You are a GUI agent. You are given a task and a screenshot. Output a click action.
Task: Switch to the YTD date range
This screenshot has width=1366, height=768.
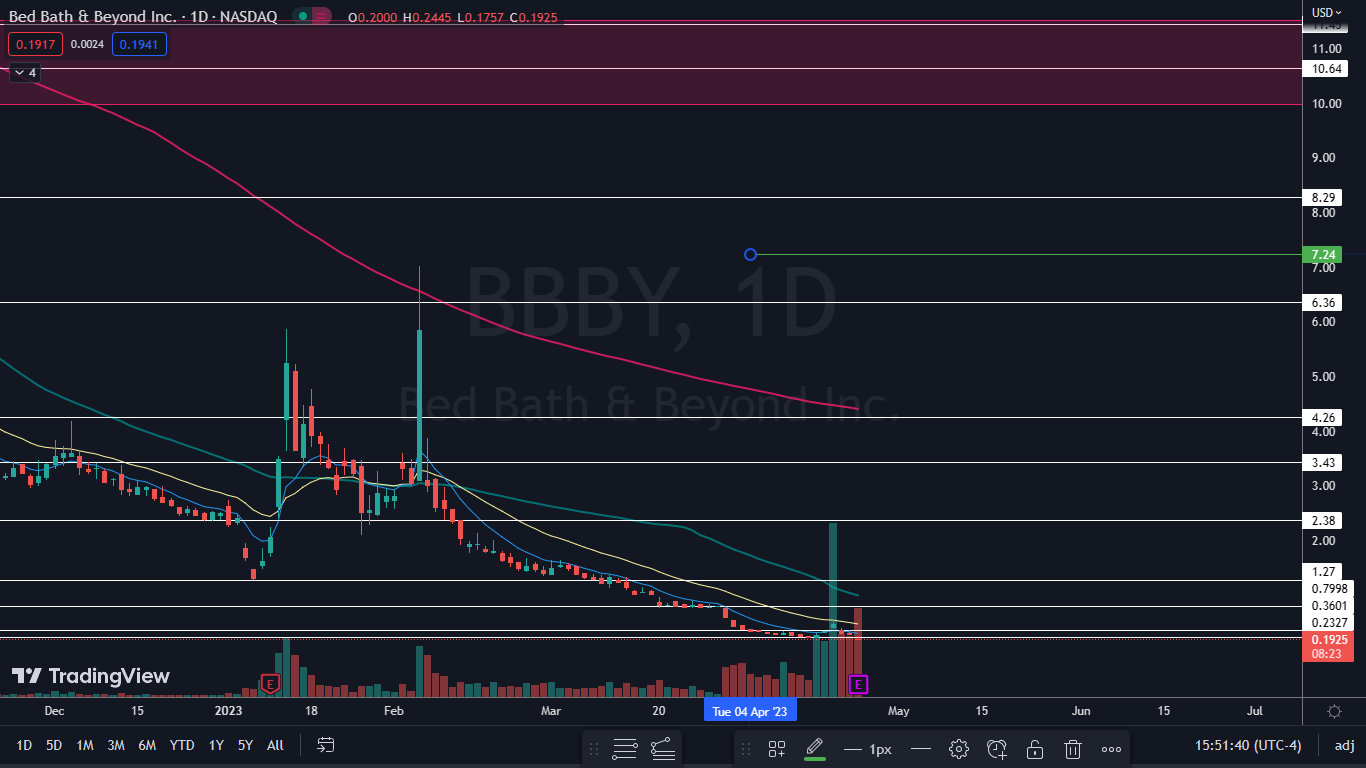(x=182, y=745)
